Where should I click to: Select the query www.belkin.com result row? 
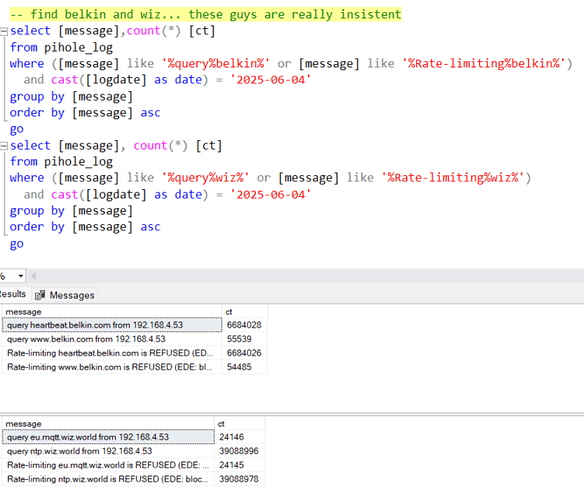(134, 339)
